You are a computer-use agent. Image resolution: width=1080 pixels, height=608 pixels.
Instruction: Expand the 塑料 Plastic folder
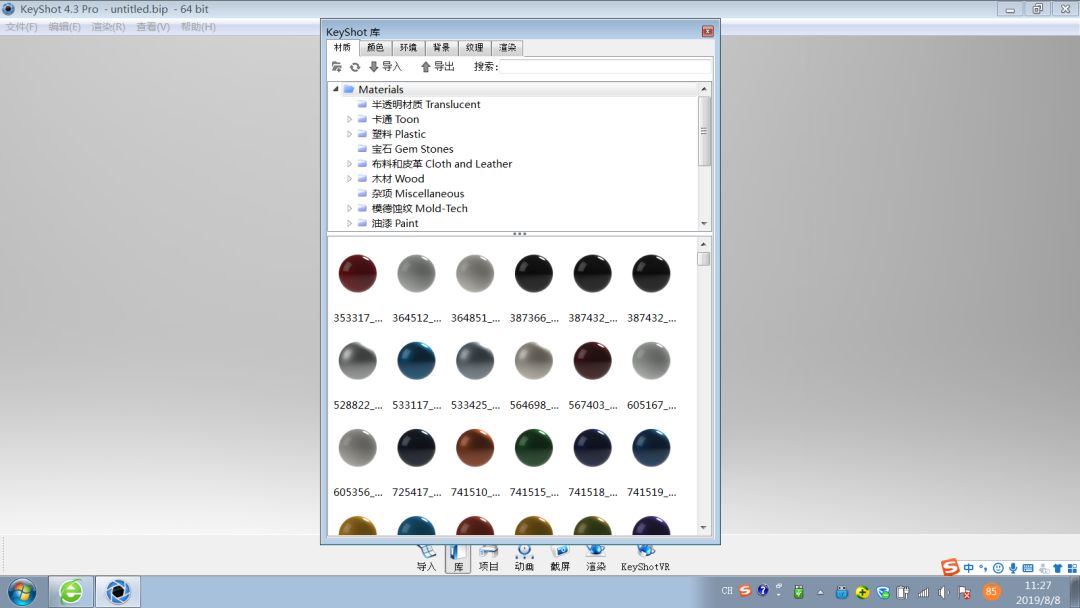[349, 134]
